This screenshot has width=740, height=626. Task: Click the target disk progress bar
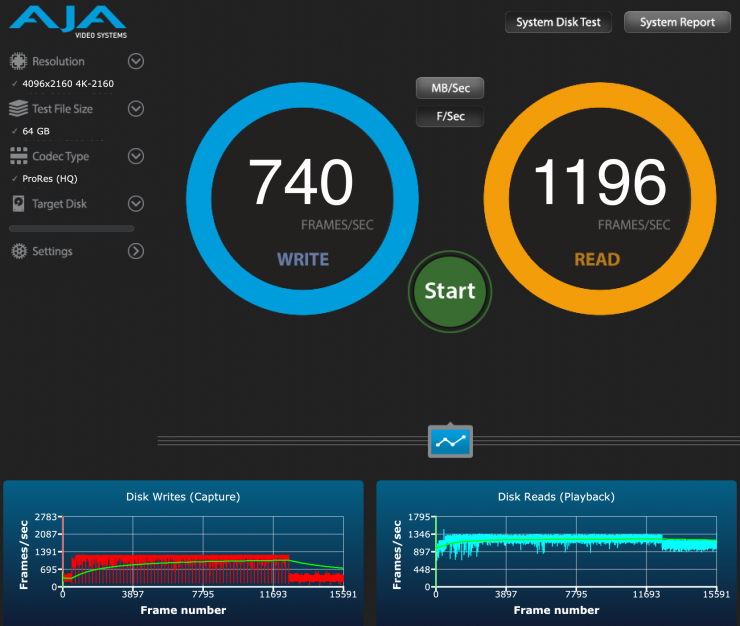(71, 229)
